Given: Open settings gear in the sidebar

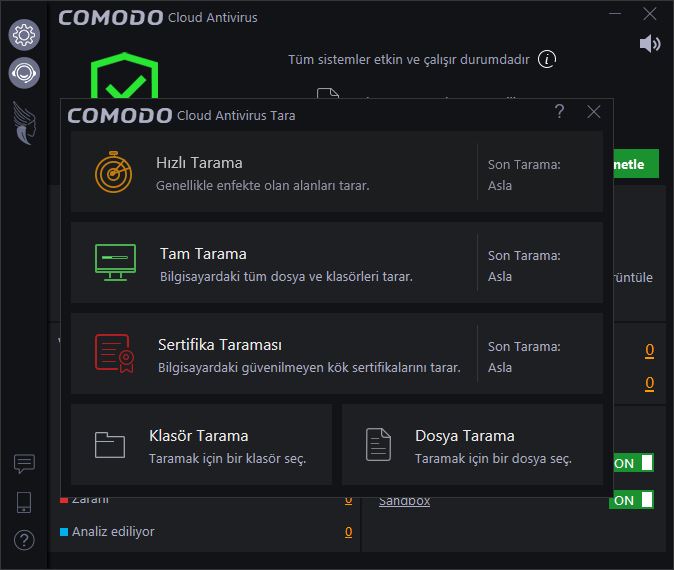Looking at the screenshot, I should point(24,34).
